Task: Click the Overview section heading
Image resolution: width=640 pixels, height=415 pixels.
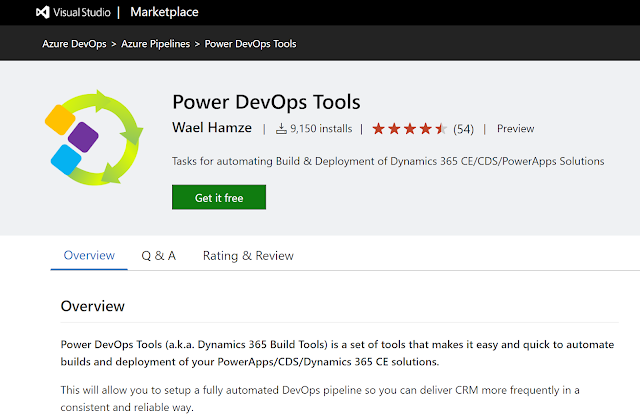Action: click(93, 306)
